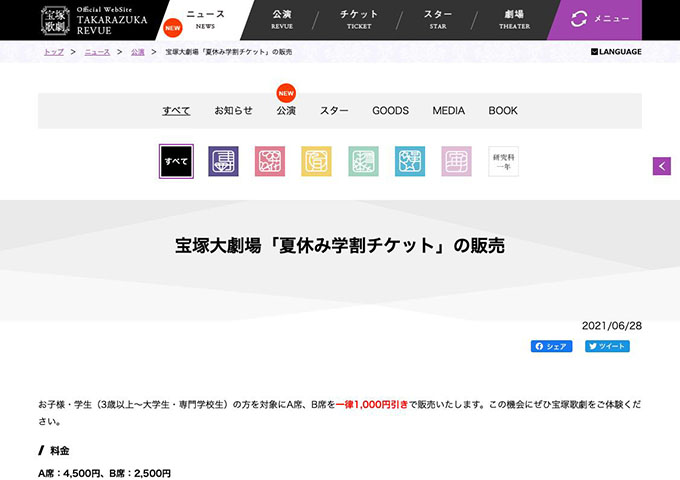Click the NEW badge above 公演 filter
680x480 pixels.
[286, 93]
